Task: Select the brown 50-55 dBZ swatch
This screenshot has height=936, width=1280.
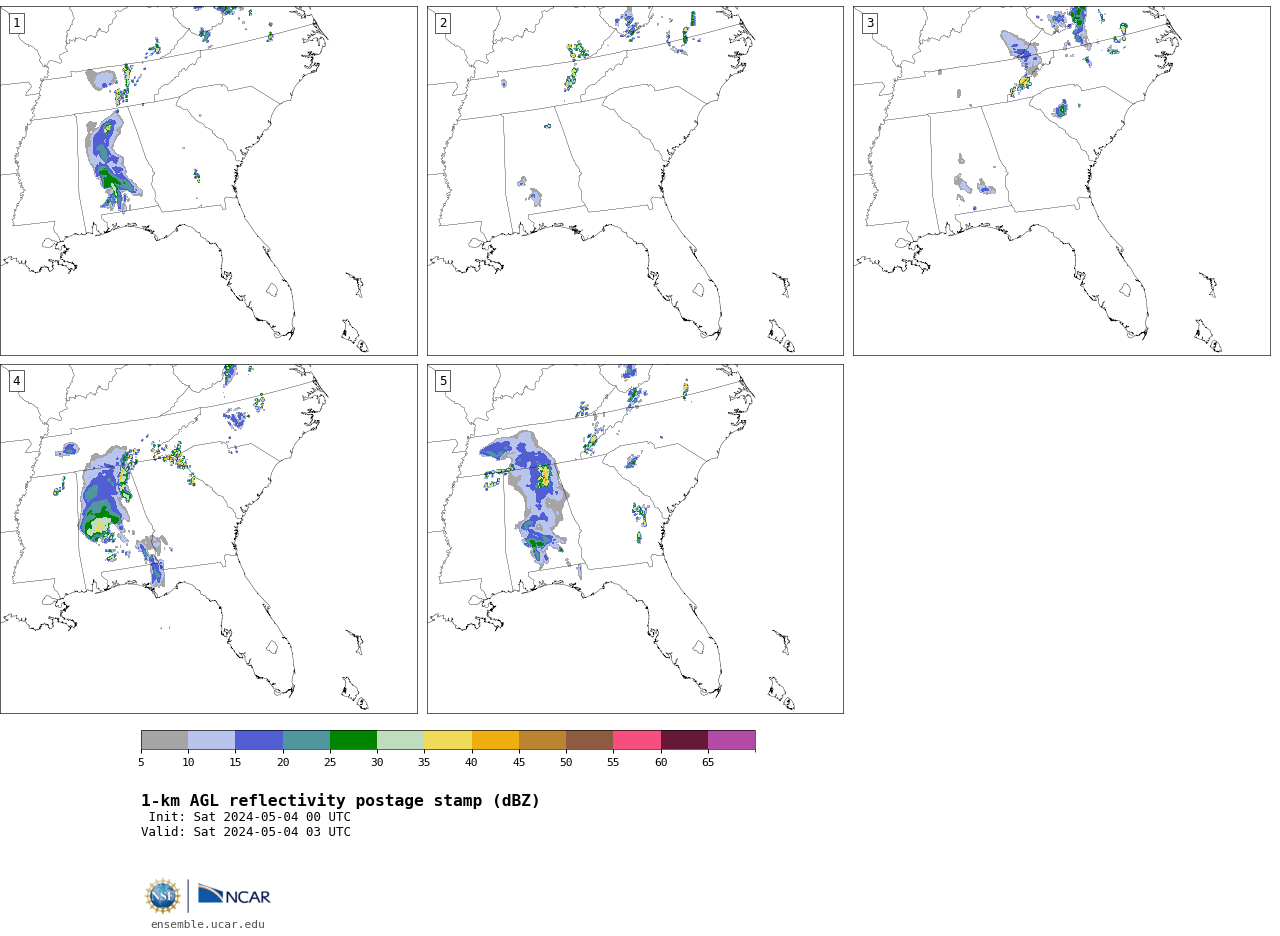Action: click(x=589, y=740)
